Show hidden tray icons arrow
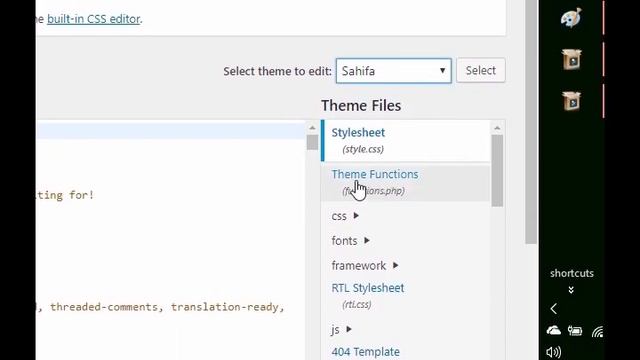 click(x=553, y=309)
